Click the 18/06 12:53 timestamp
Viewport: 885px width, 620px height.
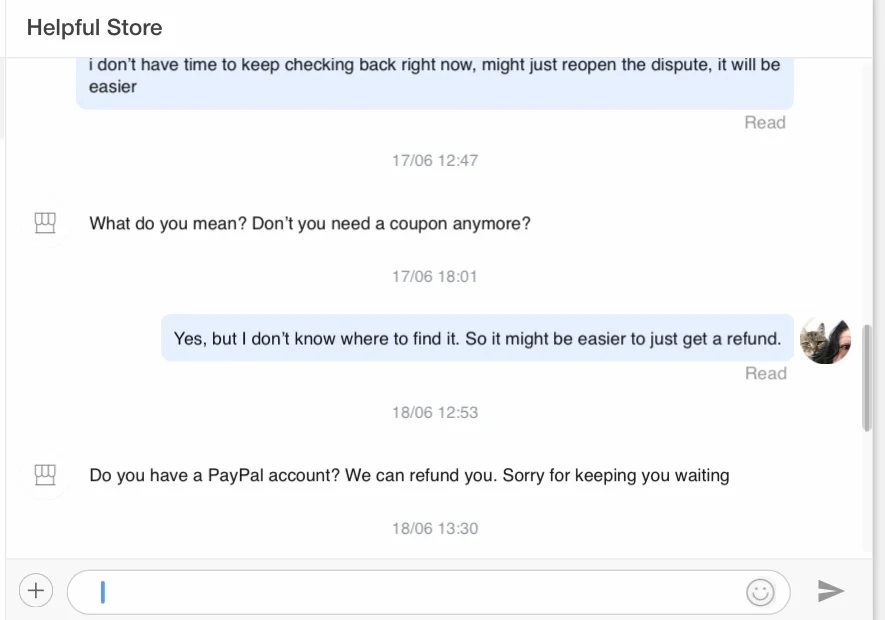coord(435,412)
